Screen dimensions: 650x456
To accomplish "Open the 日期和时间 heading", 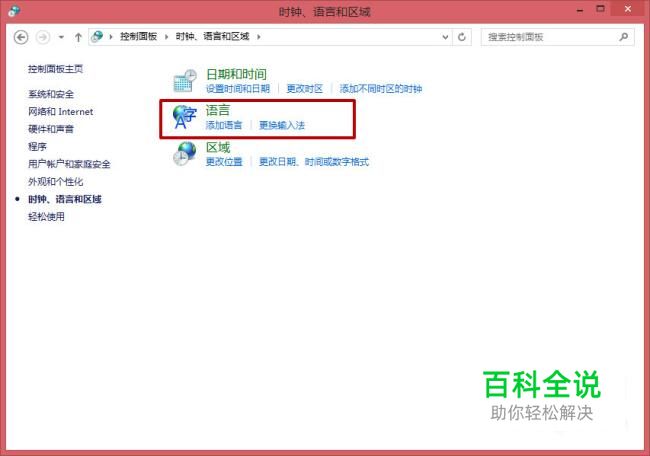I will 236,74.
